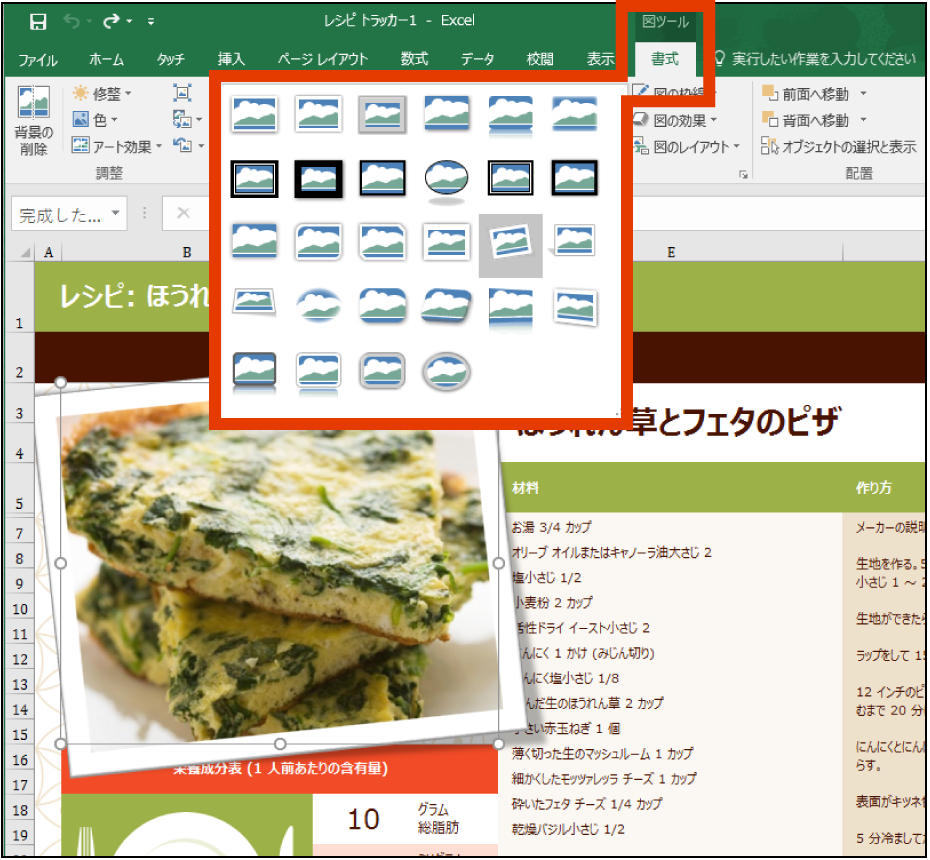The height and width of the screenshot is (860, 930).
Task: Open the アート効果 dropdown
Action: [x=117, y=146]
